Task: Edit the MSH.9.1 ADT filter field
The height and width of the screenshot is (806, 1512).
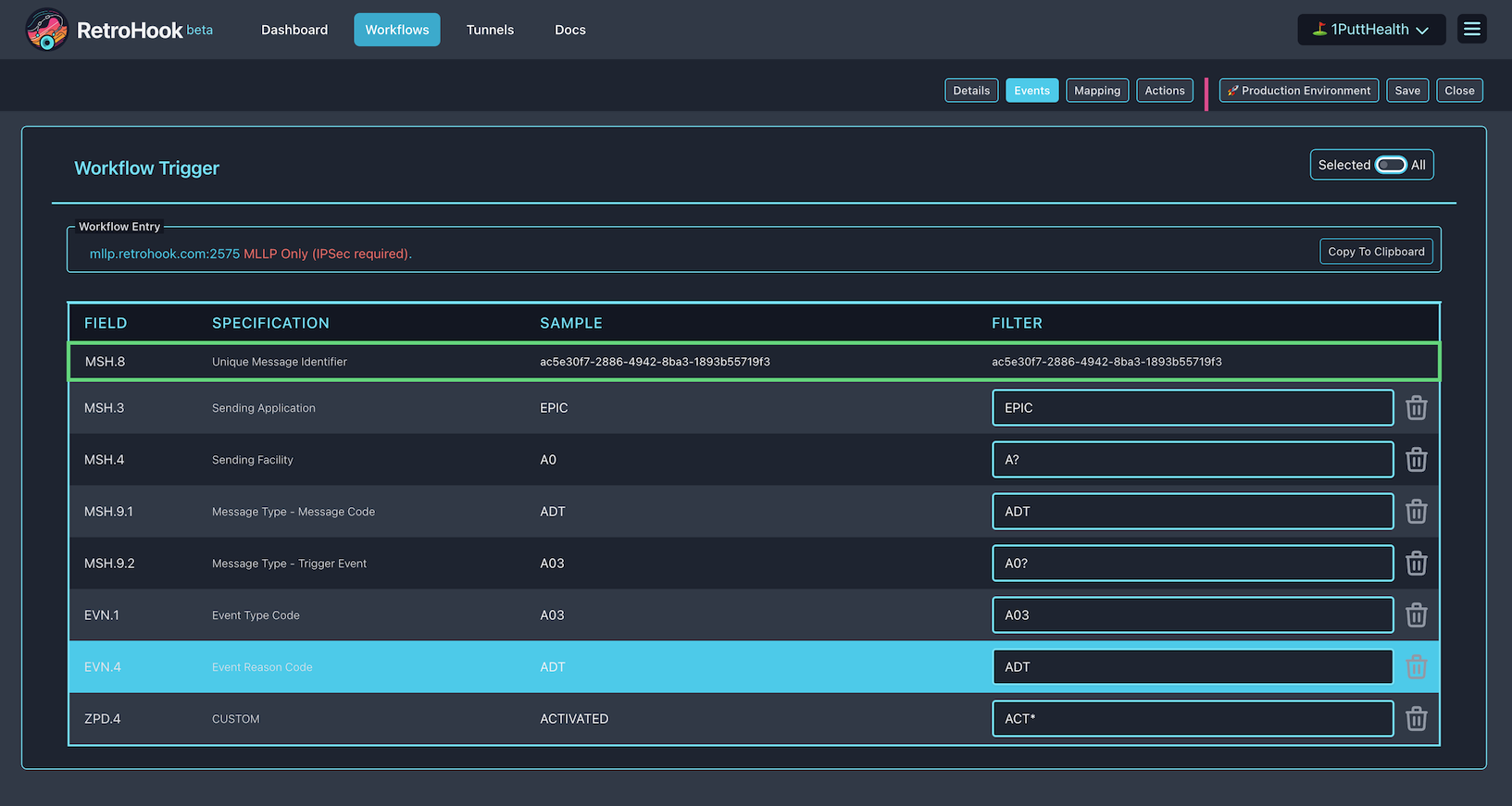Action: tap(1193, 512)
